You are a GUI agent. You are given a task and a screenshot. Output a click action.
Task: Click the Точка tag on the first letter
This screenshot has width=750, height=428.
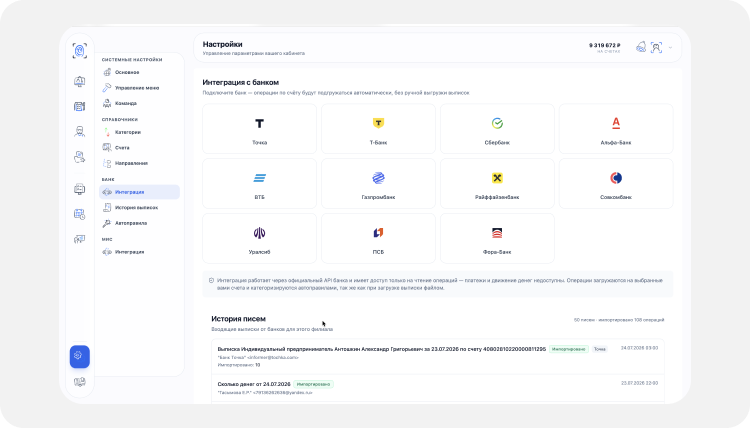[600, 349]
